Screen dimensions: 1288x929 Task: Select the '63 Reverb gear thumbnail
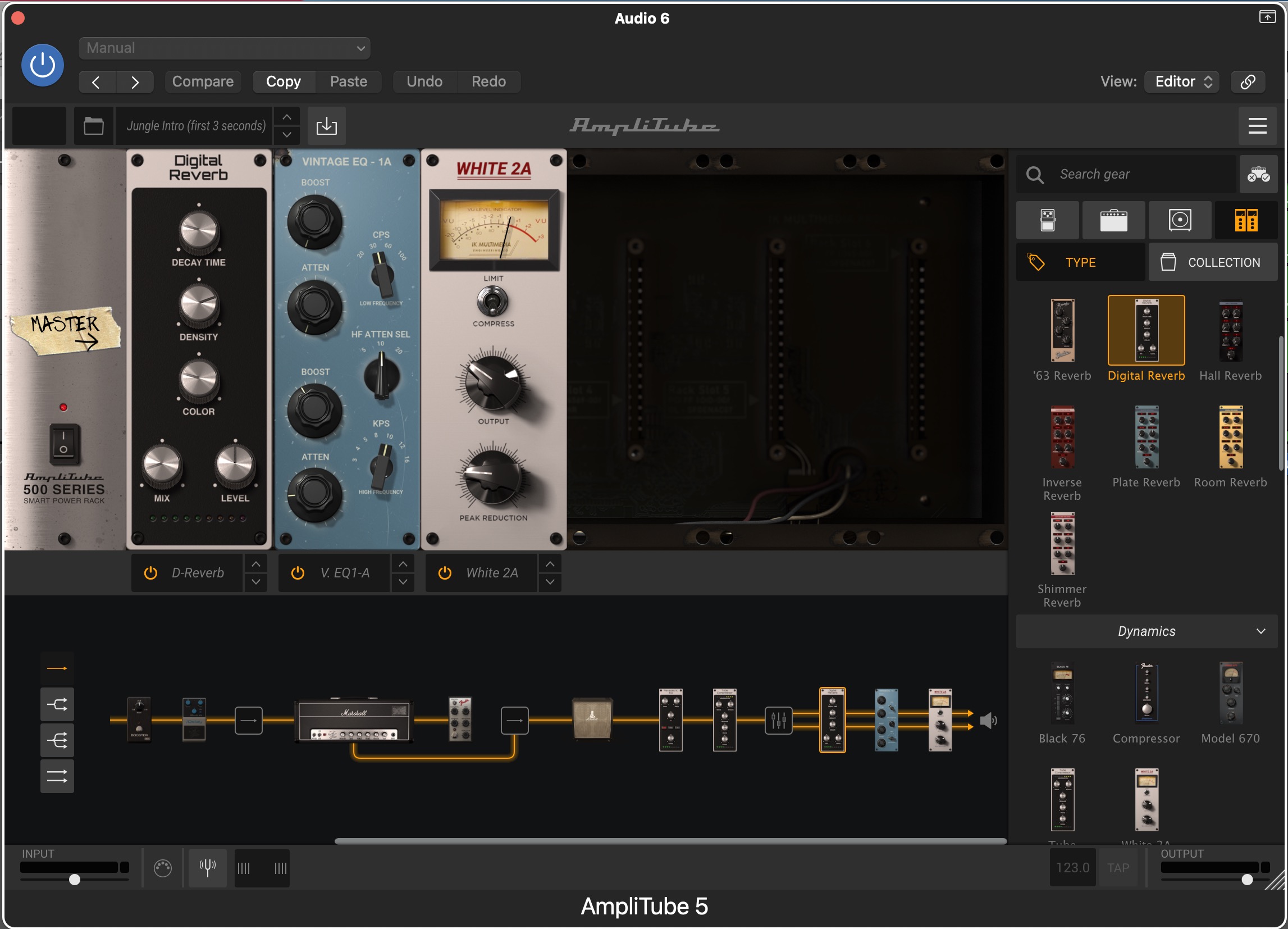pyautogui.click(x=1062, y=331)
